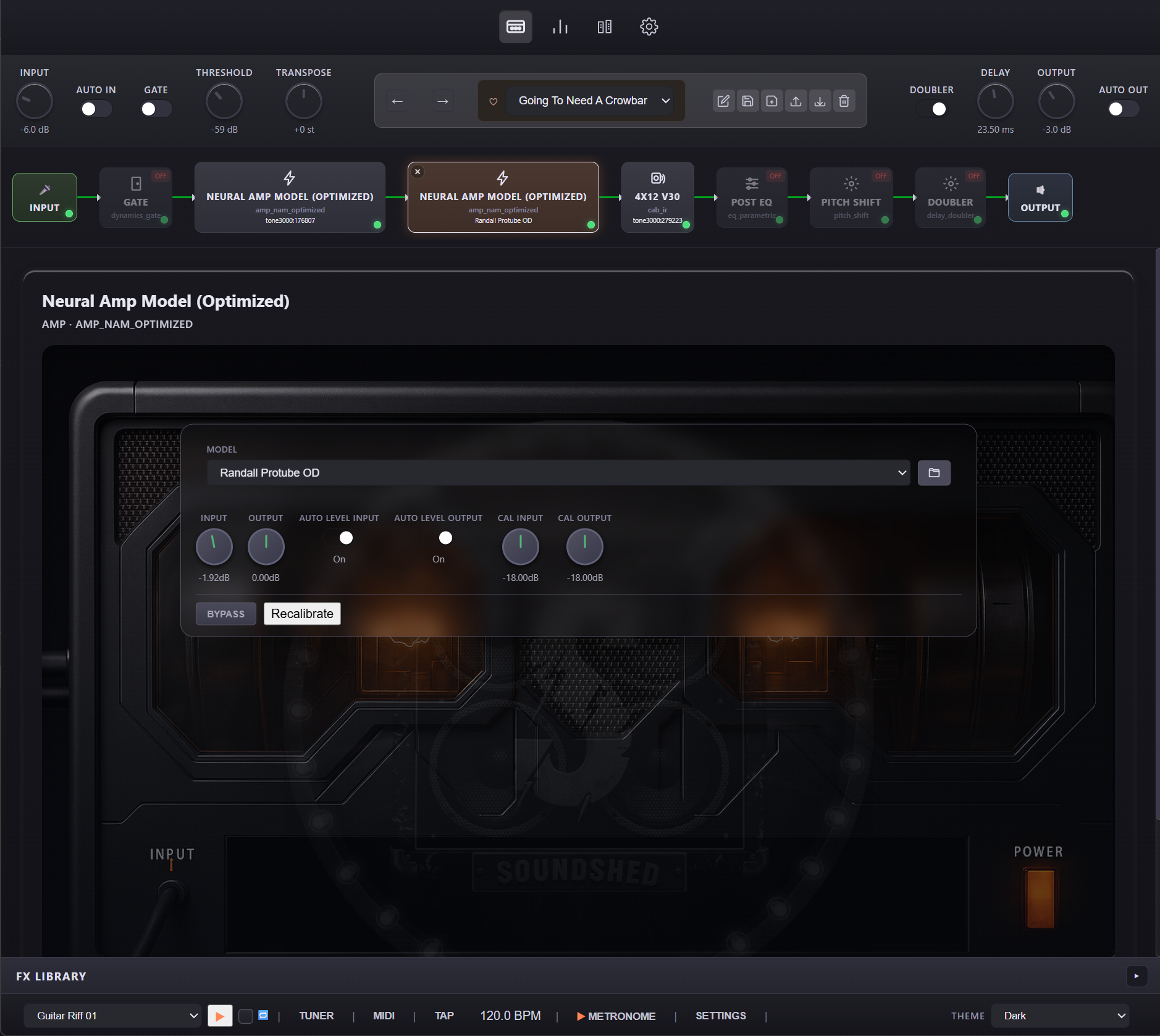
Task: Enable the AUTO IN toggle
Action: pos(96,109)
